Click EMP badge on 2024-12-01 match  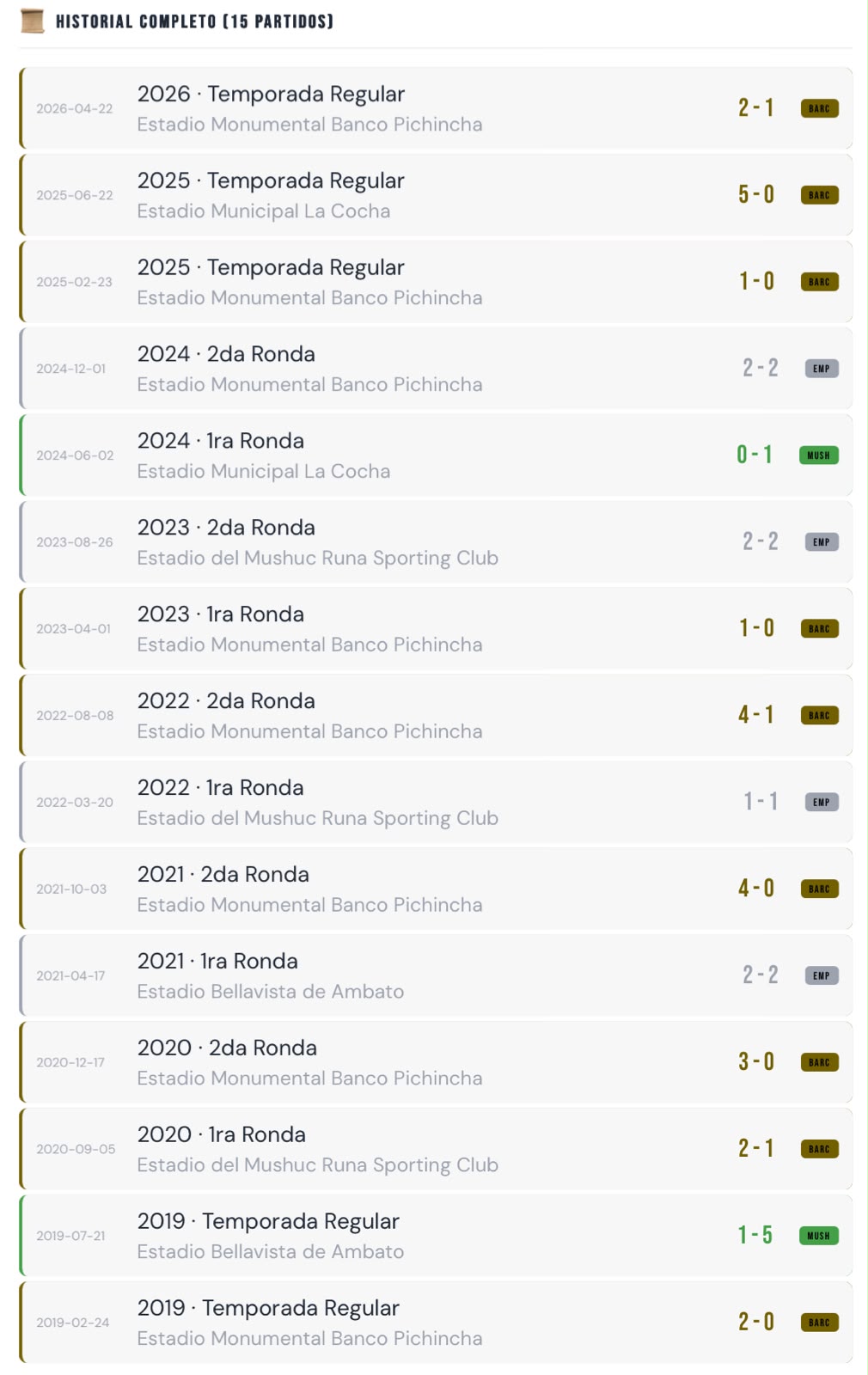[x=822, y=370]
